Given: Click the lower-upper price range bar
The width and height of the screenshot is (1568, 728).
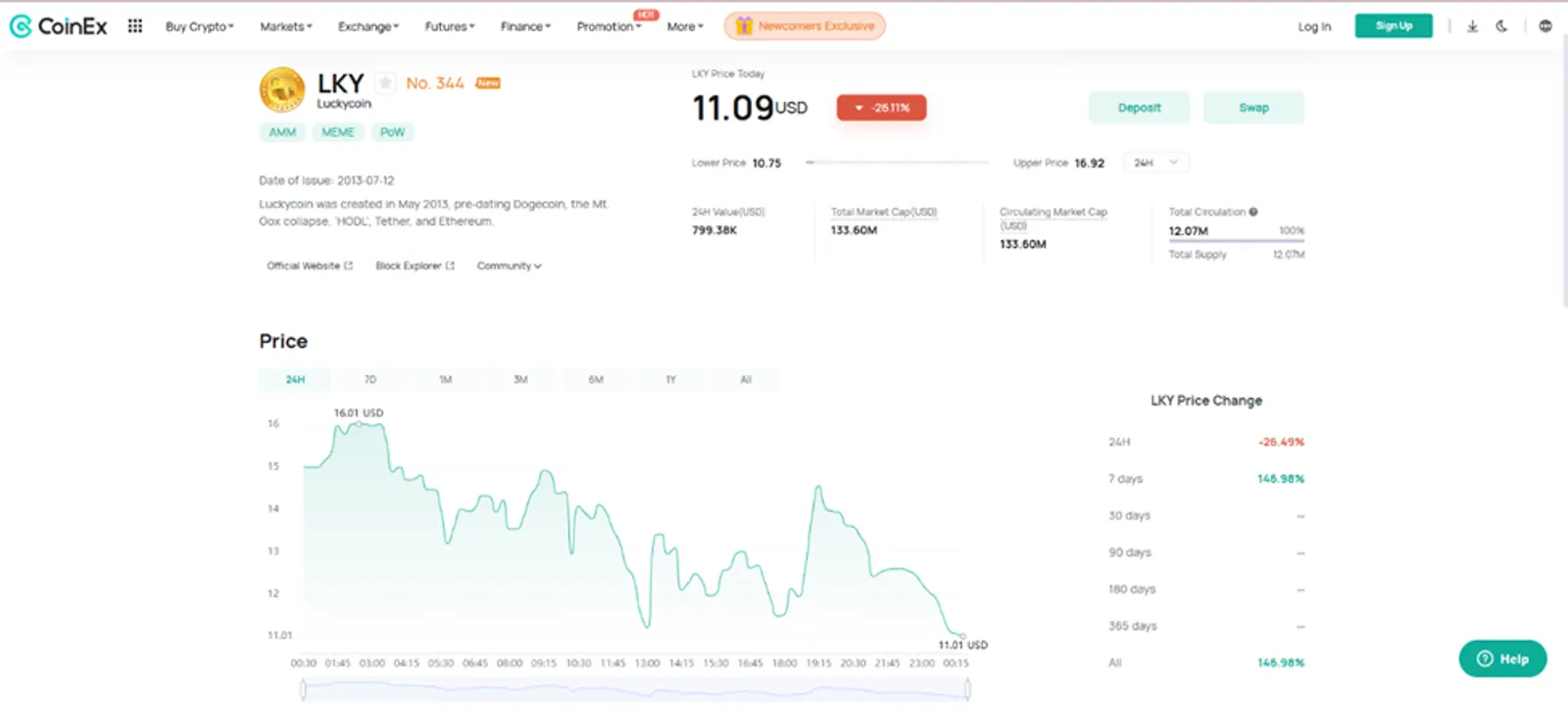Looking at the screenshot, I should click(x=898, y=163).
